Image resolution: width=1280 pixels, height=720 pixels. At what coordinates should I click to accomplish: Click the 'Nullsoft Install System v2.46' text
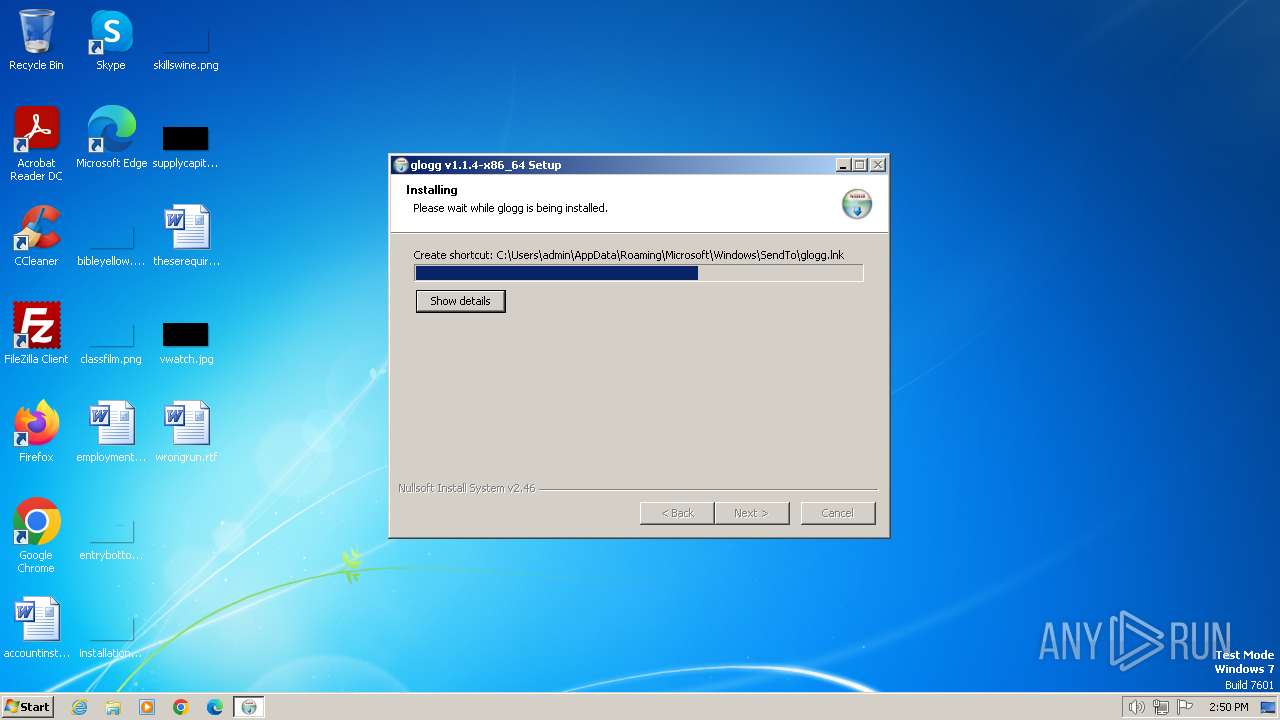point(467,488)
